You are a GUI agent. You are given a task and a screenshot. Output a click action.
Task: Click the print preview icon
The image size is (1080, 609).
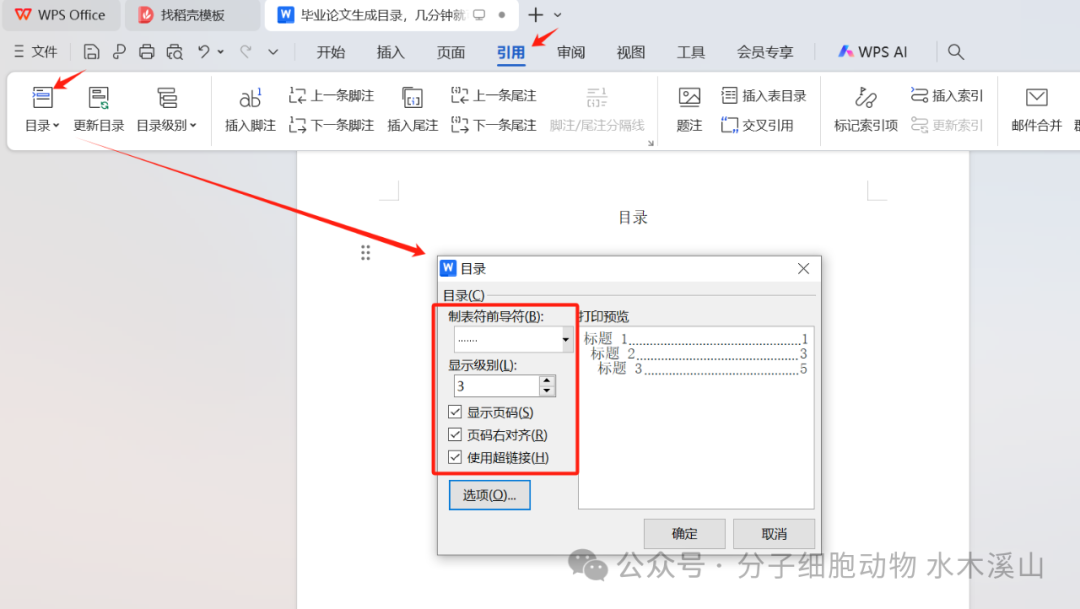pyautogui.click(x=174, y=52)
